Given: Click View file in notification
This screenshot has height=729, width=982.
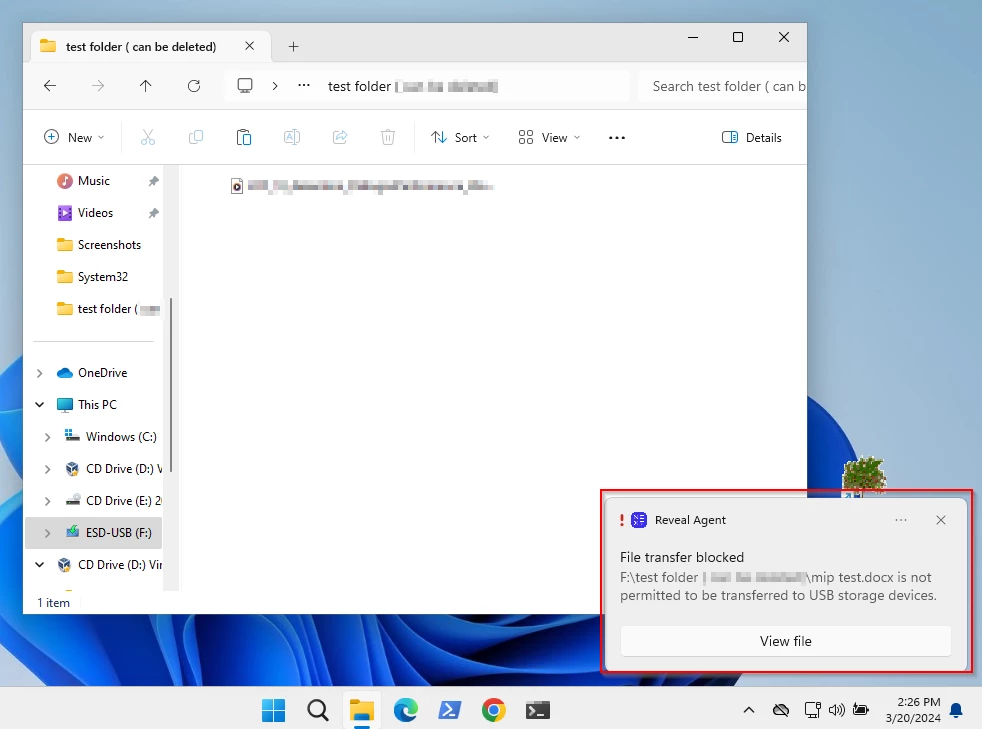Looking at the screenshot, I should point(785,641).
